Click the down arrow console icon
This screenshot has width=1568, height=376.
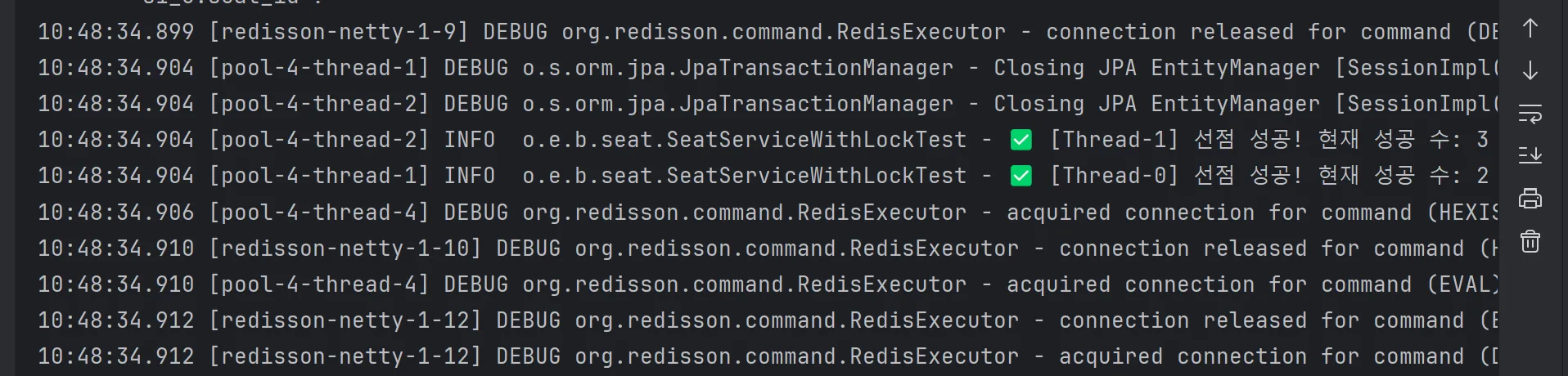pos(1530,71)
